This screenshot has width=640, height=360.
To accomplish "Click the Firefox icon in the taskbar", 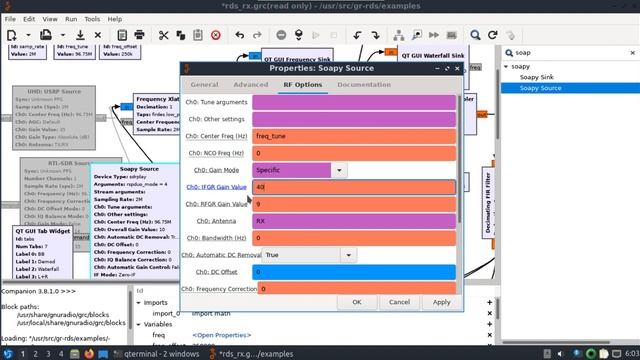I will click(89, 353).
